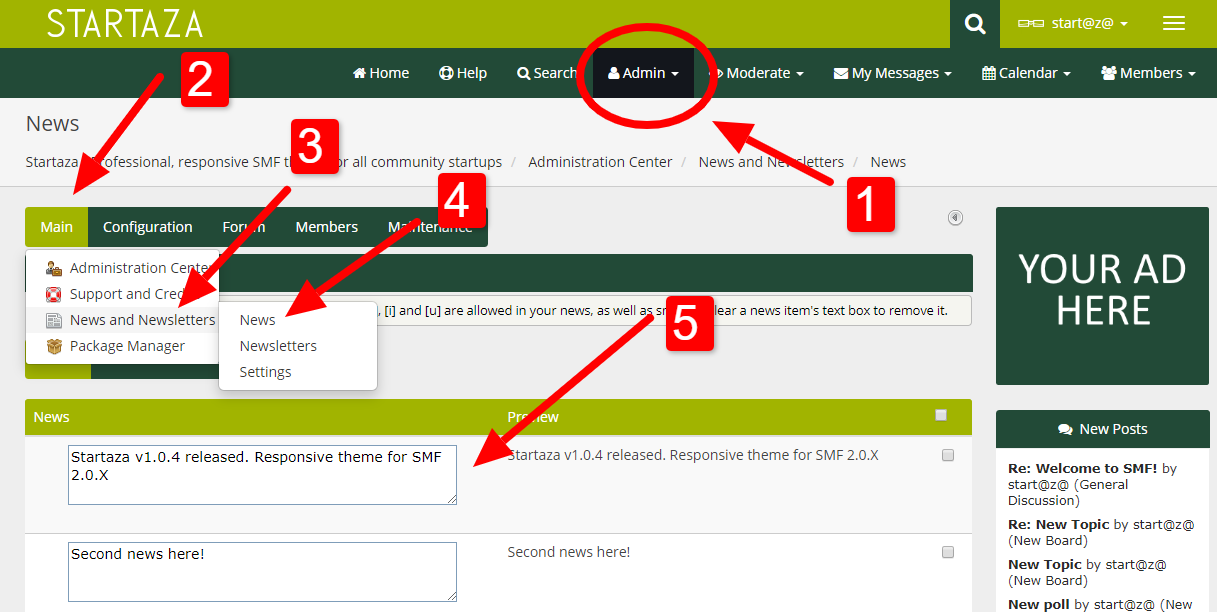Image resolution: width=1217 pixels, height=612 pixels.
Task: Click the Second news here text box
Action: [x=262, y=572]
